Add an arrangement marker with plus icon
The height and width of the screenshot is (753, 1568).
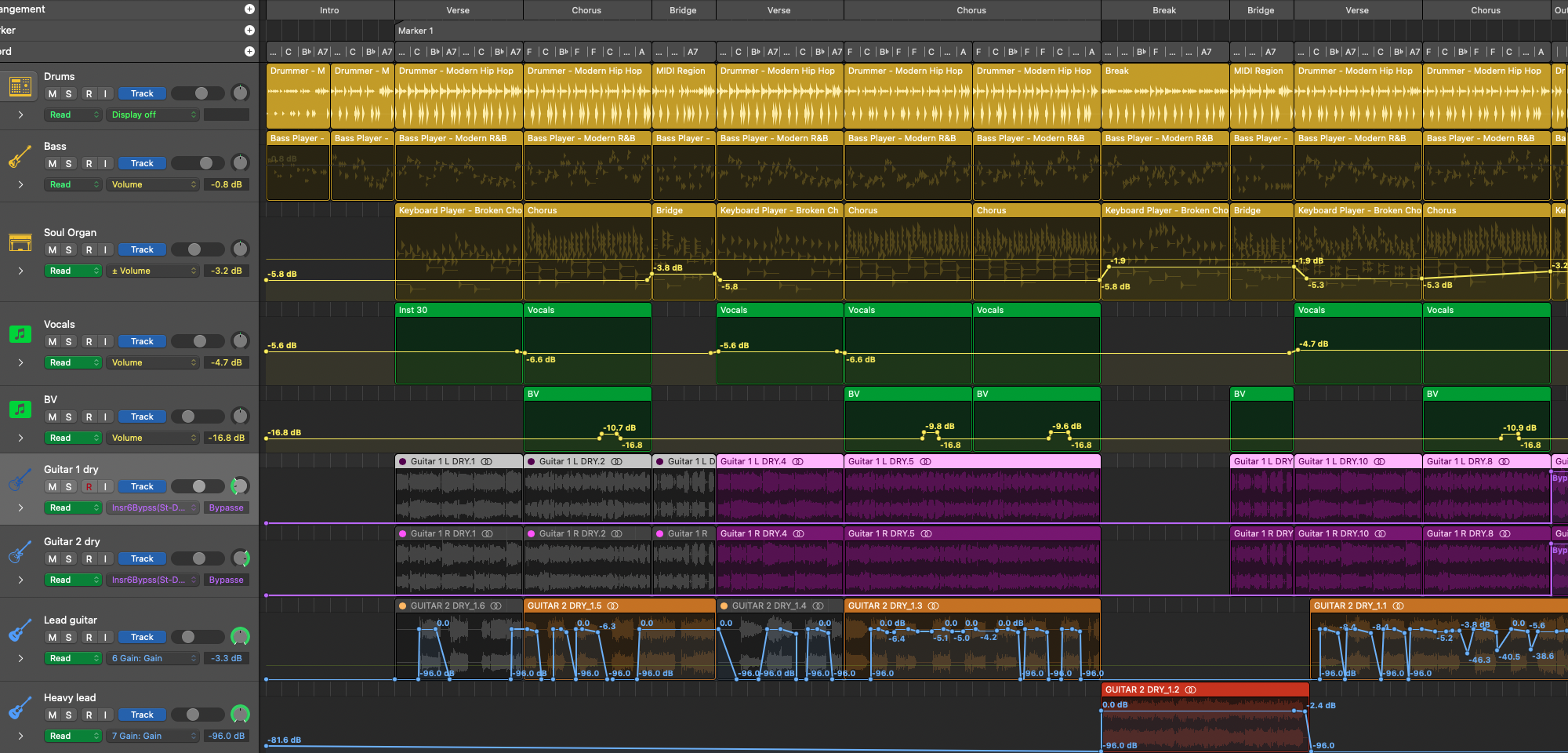pos(249,9)
